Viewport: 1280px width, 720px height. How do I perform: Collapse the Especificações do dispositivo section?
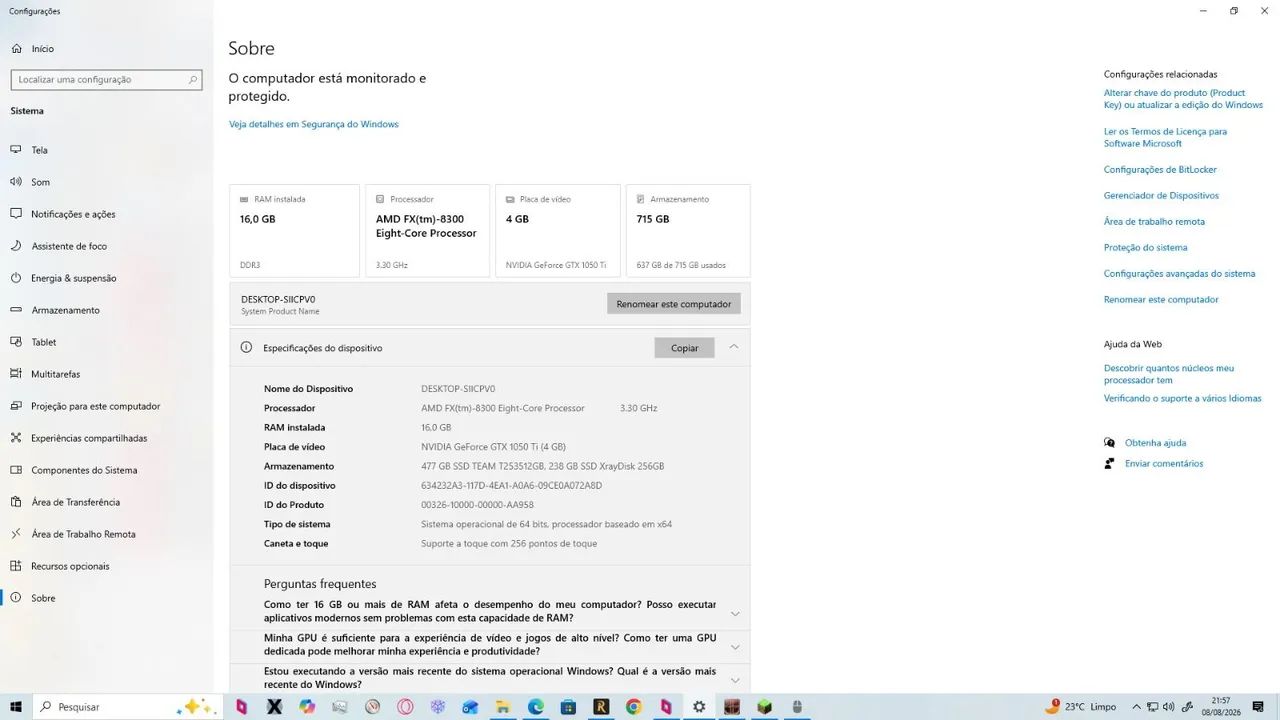click(x=734, y=347)
